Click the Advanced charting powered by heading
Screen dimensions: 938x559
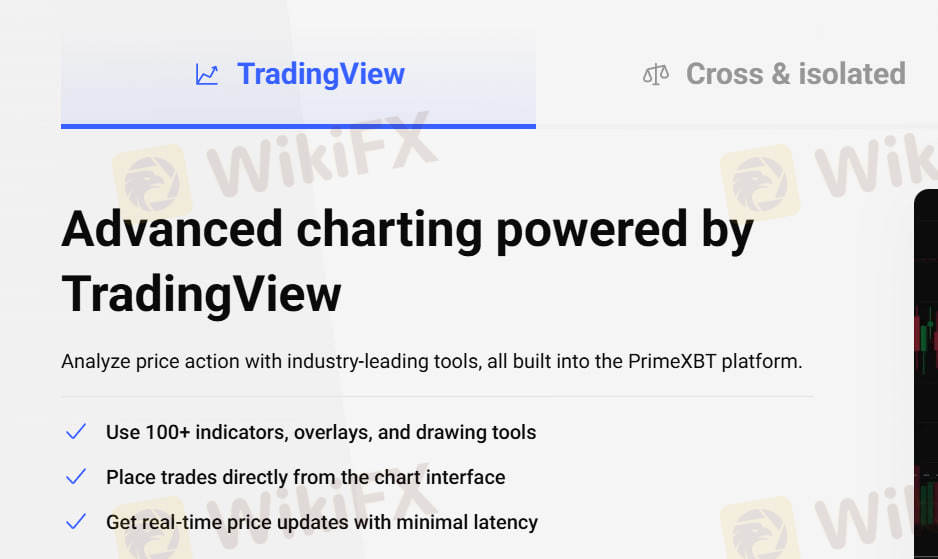click(407, 230)
